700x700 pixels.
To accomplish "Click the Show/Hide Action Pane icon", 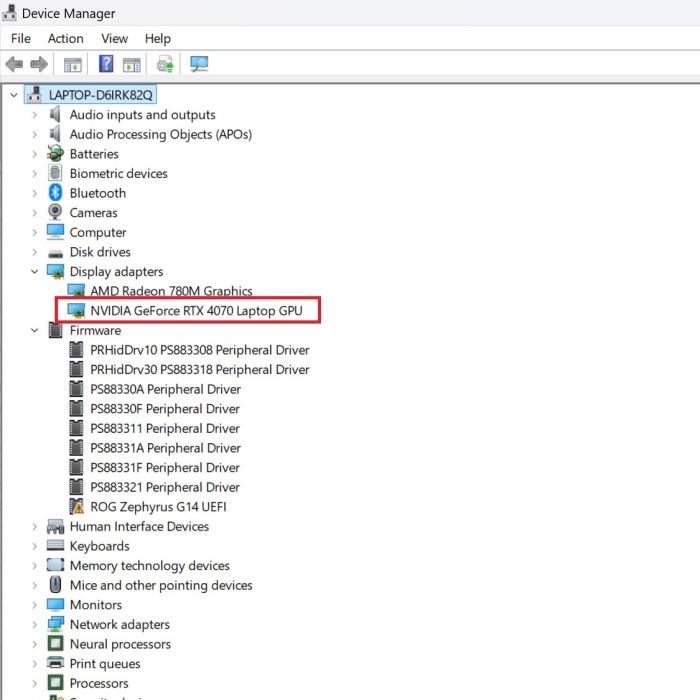I will (132, 65).
